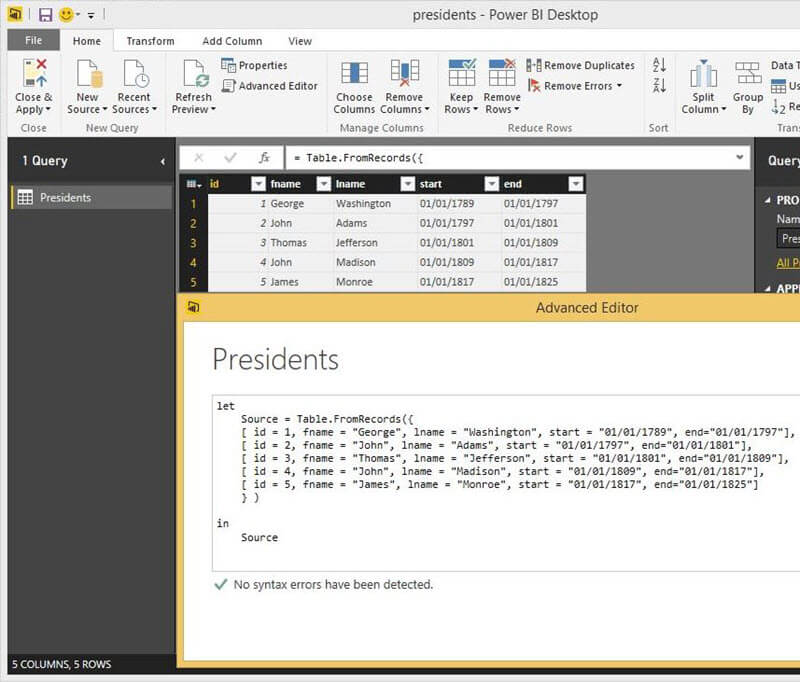
Task: Open the Advanced Editor ribbon button
Action: [269, 86]
